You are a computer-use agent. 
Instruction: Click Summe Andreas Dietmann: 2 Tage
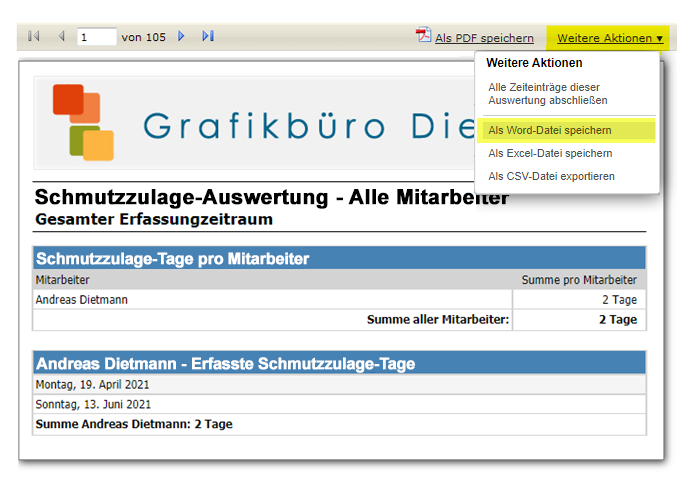click(x=134, y=424)
